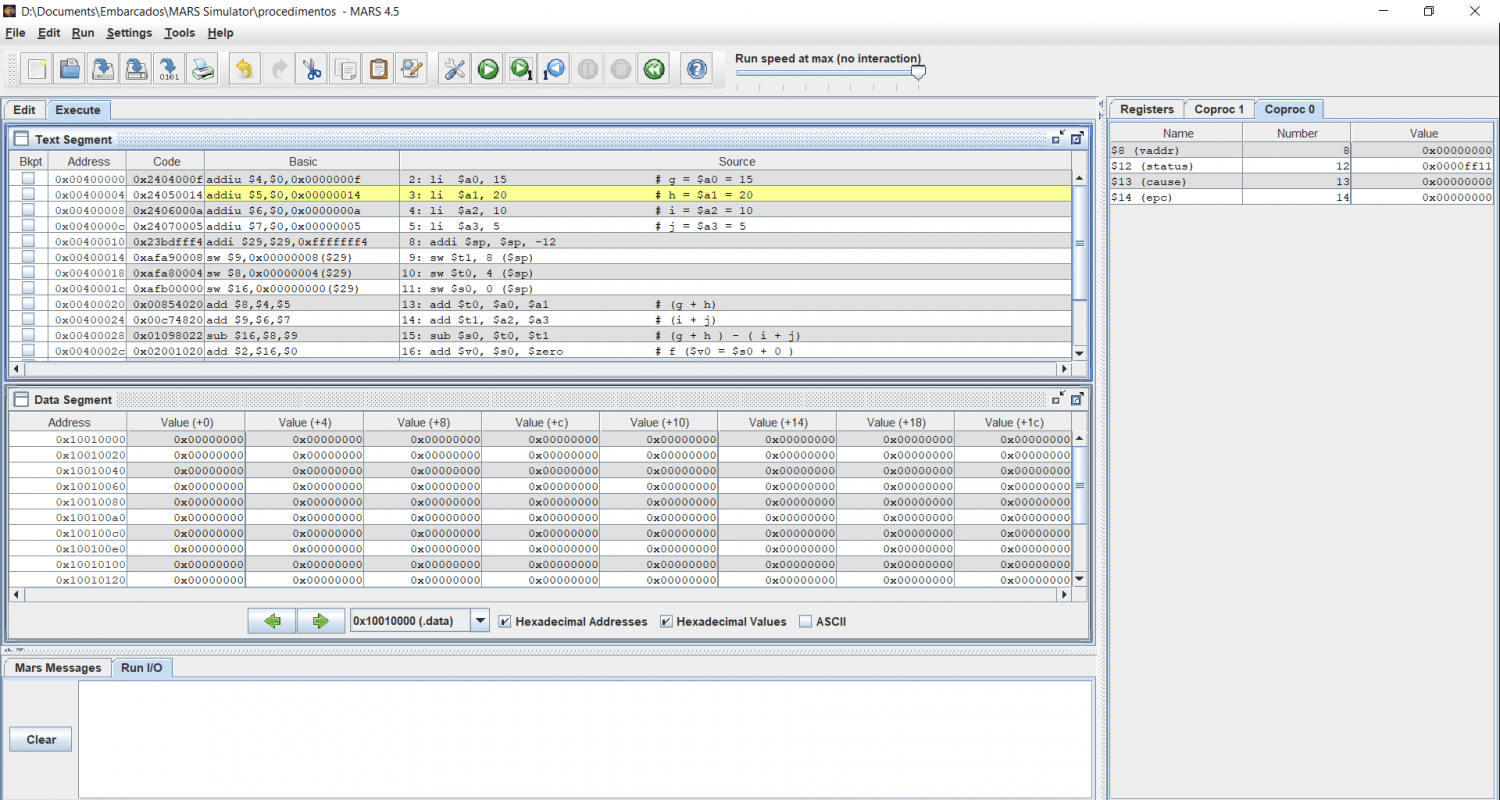Dump machine code or memory (0101 icon)
The height and width of the screenshot is (800, 1500).
tap(169, 69)
